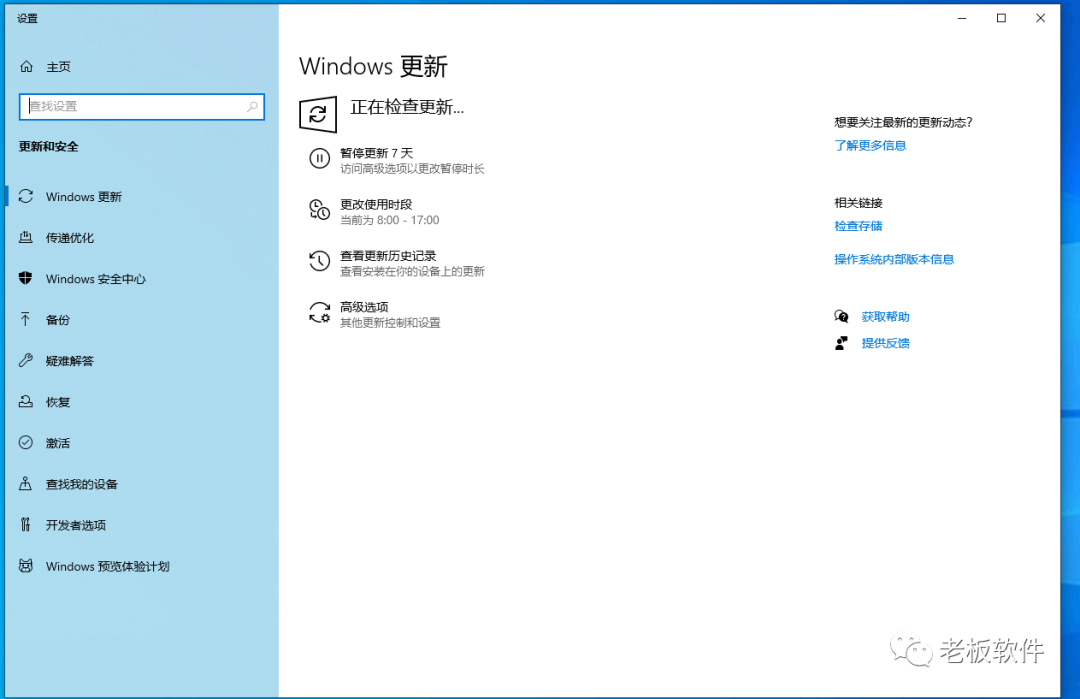Image resolution: width=1080 pixels, height=699 pixels.
Task: Click the 正在检查更新... status text
Action: tap(407, 107)
